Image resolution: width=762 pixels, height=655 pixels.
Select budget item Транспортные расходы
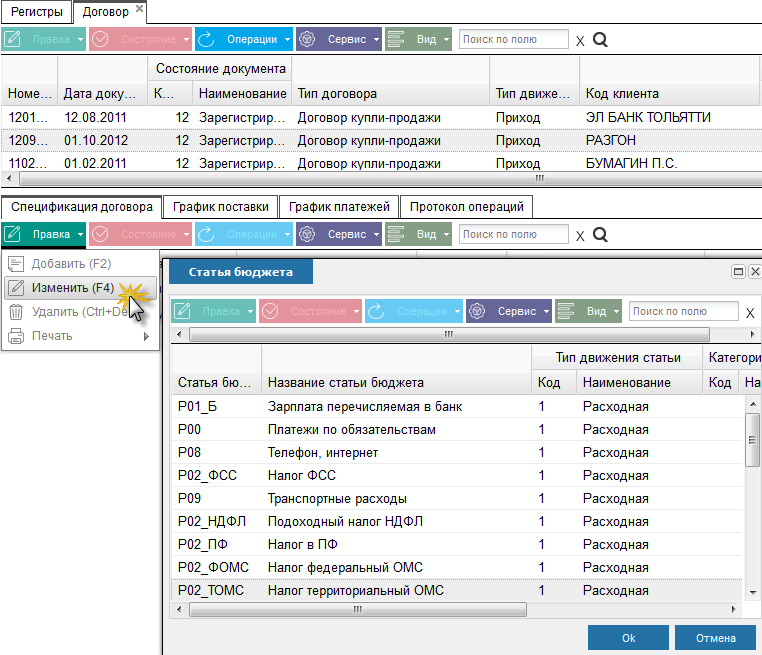pyautogui.click(x=457, y=499)
